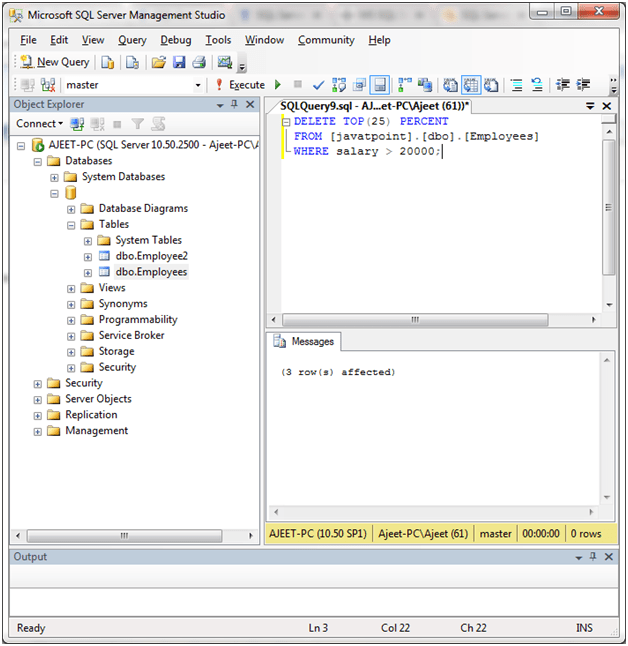Open the Query menu

click(132, 40)
